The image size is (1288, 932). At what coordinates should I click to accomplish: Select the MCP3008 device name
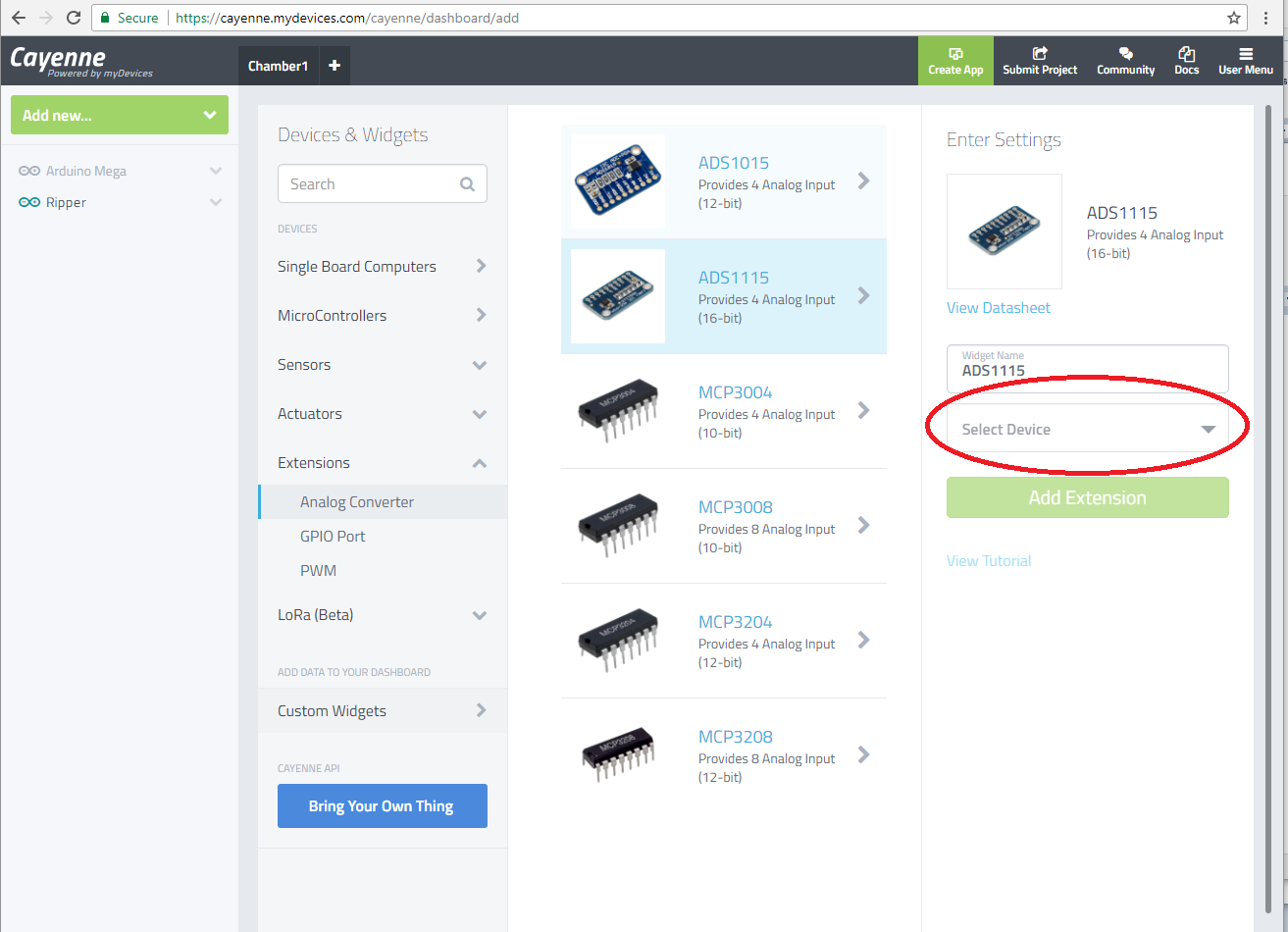tap(736, 507)
